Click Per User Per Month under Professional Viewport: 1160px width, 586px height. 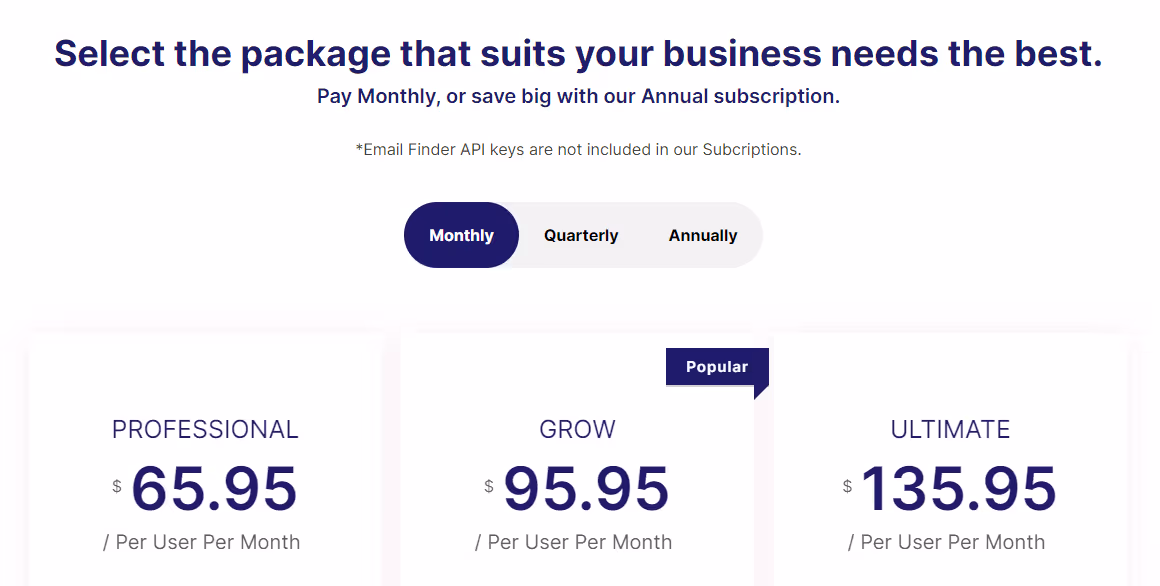click(204, 541)
